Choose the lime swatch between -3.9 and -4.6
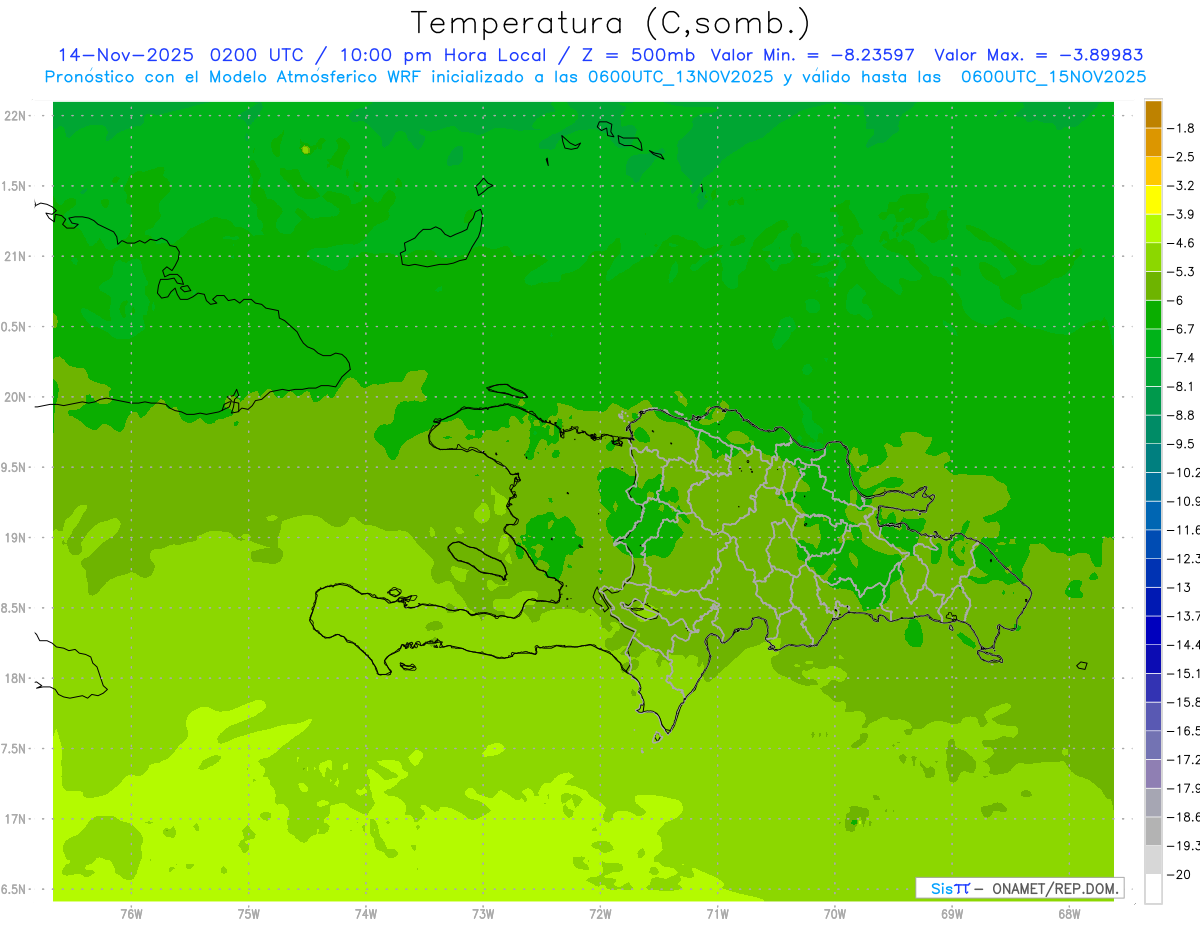1200x927 pixels. point(1153,228)
